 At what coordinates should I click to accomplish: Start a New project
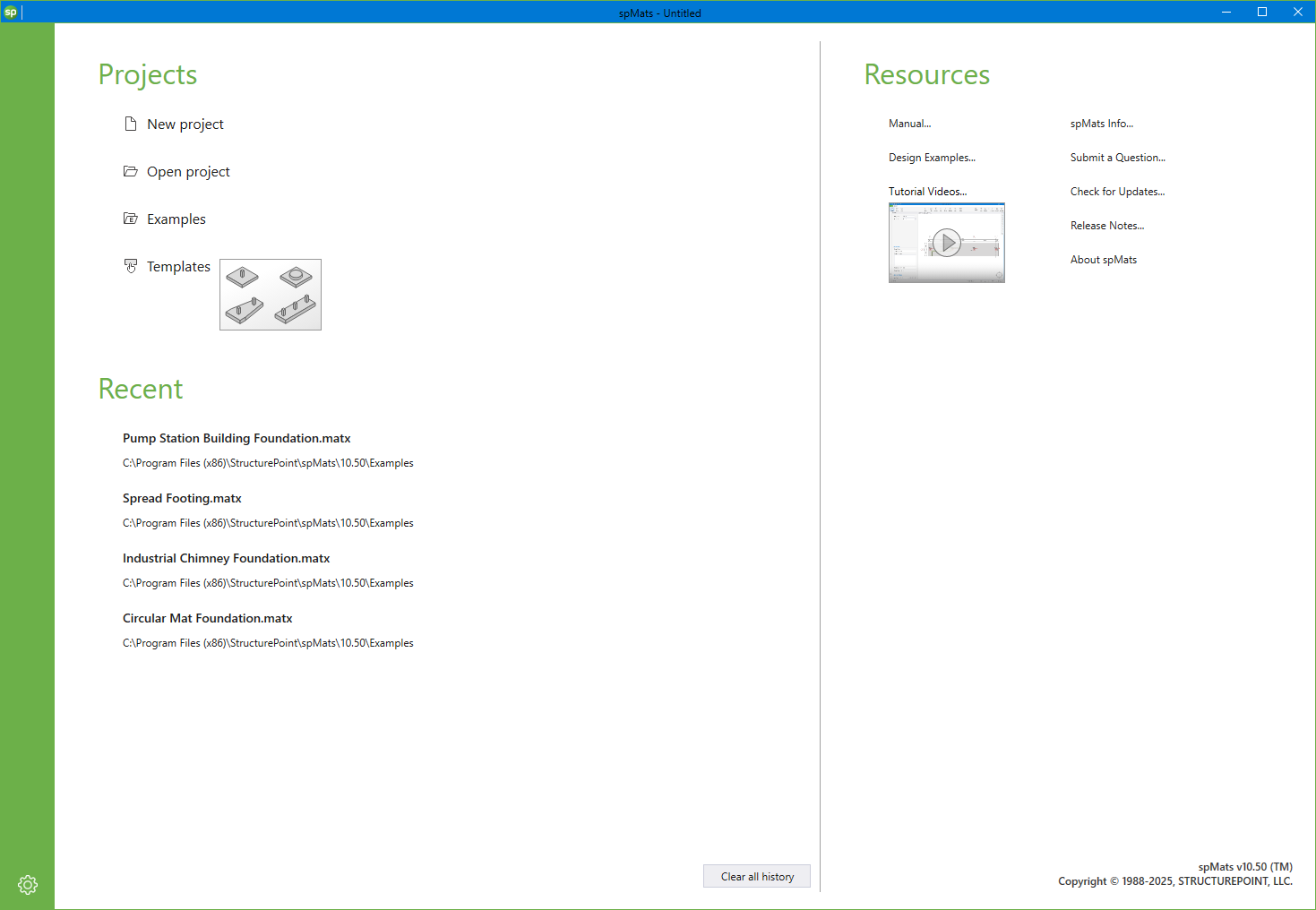185,124
